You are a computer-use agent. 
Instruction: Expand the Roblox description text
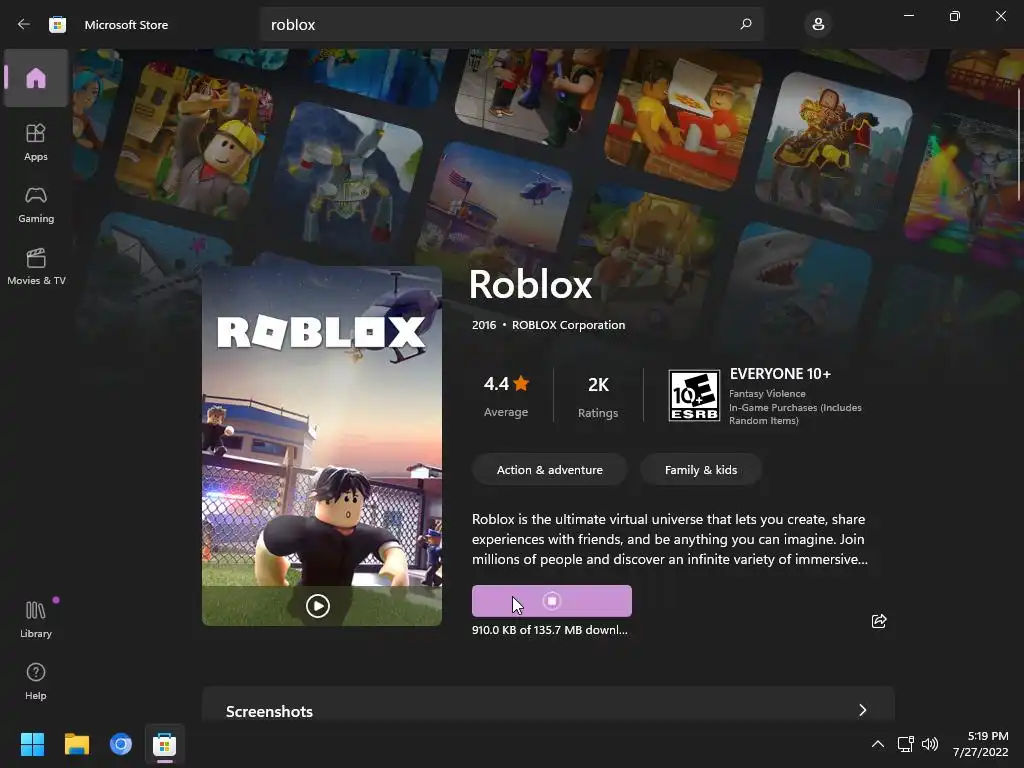pos(670,539)
